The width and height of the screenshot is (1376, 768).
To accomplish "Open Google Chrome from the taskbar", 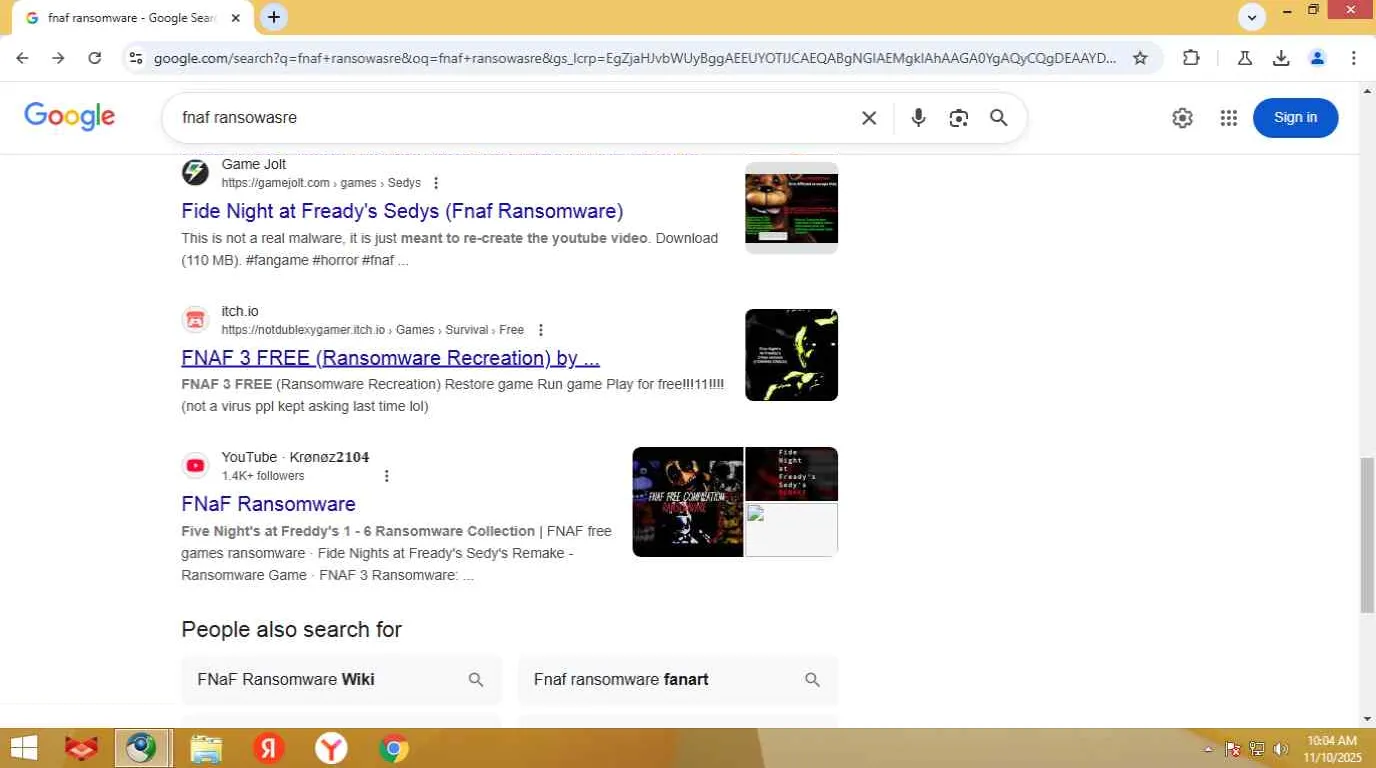I will pos(394,748).
